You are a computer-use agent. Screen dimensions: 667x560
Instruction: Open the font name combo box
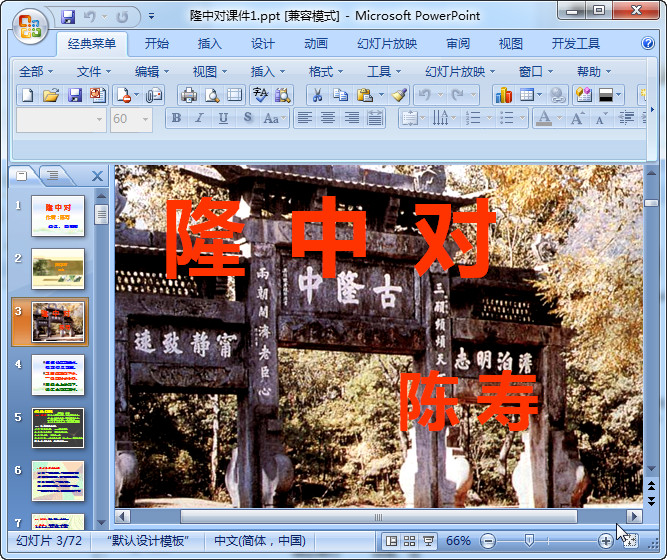[61, 120]
